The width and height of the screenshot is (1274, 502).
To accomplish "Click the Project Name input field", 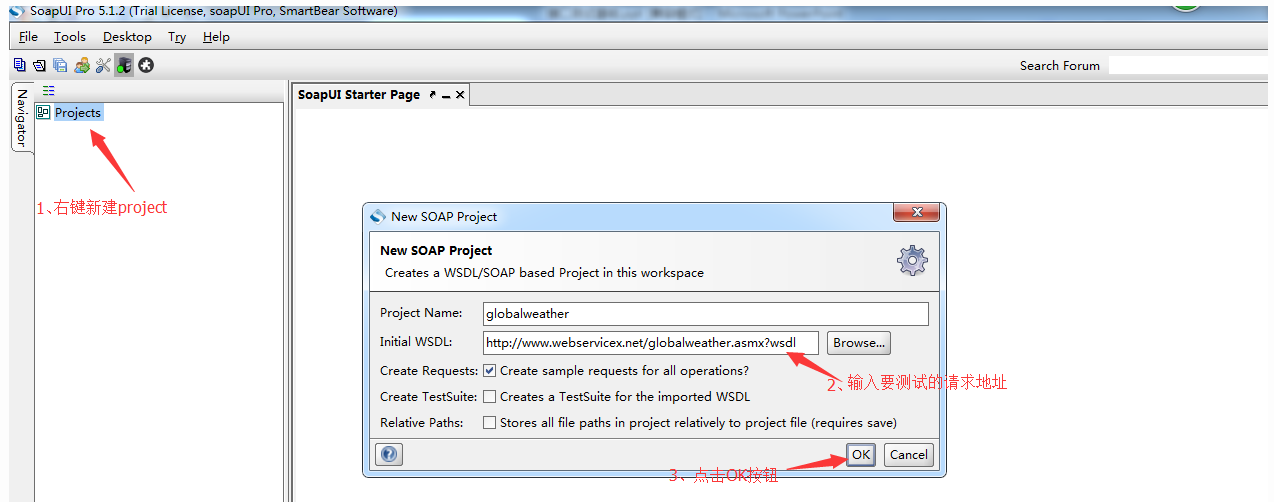I will pyautogui.click(x=705, y=314).
